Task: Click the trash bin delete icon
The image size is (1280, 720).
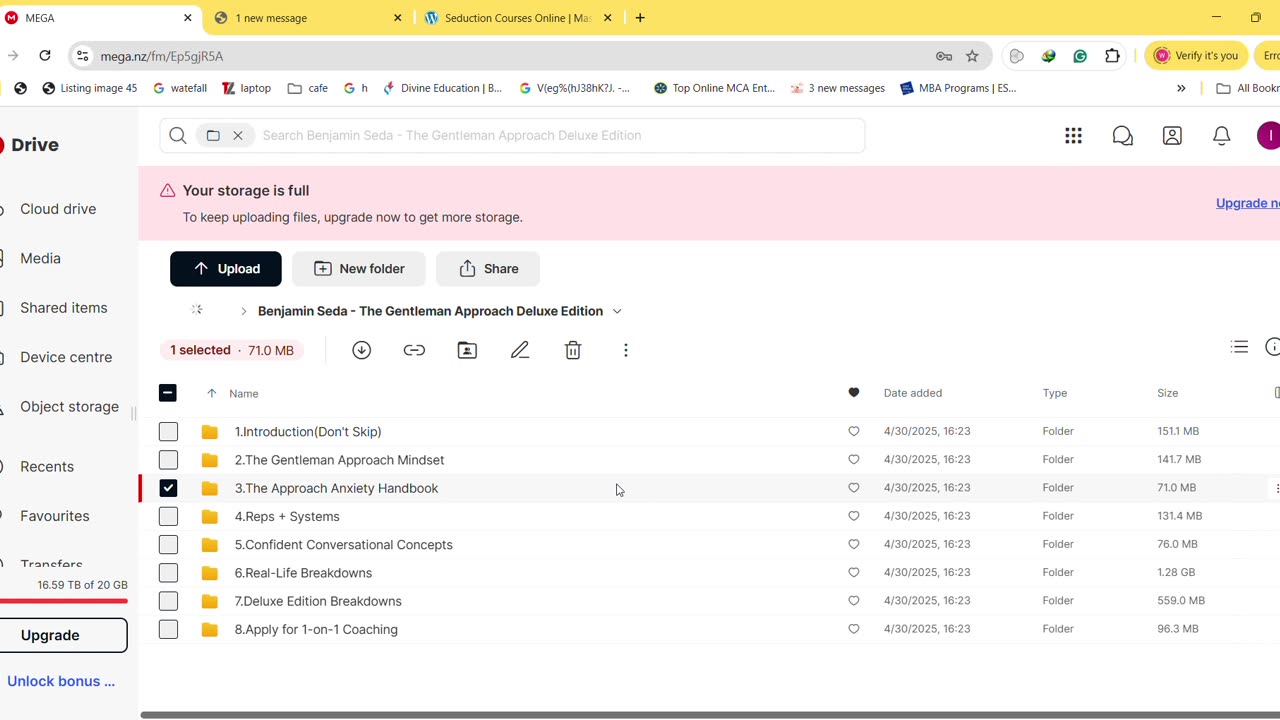Action: pos(573,350)
